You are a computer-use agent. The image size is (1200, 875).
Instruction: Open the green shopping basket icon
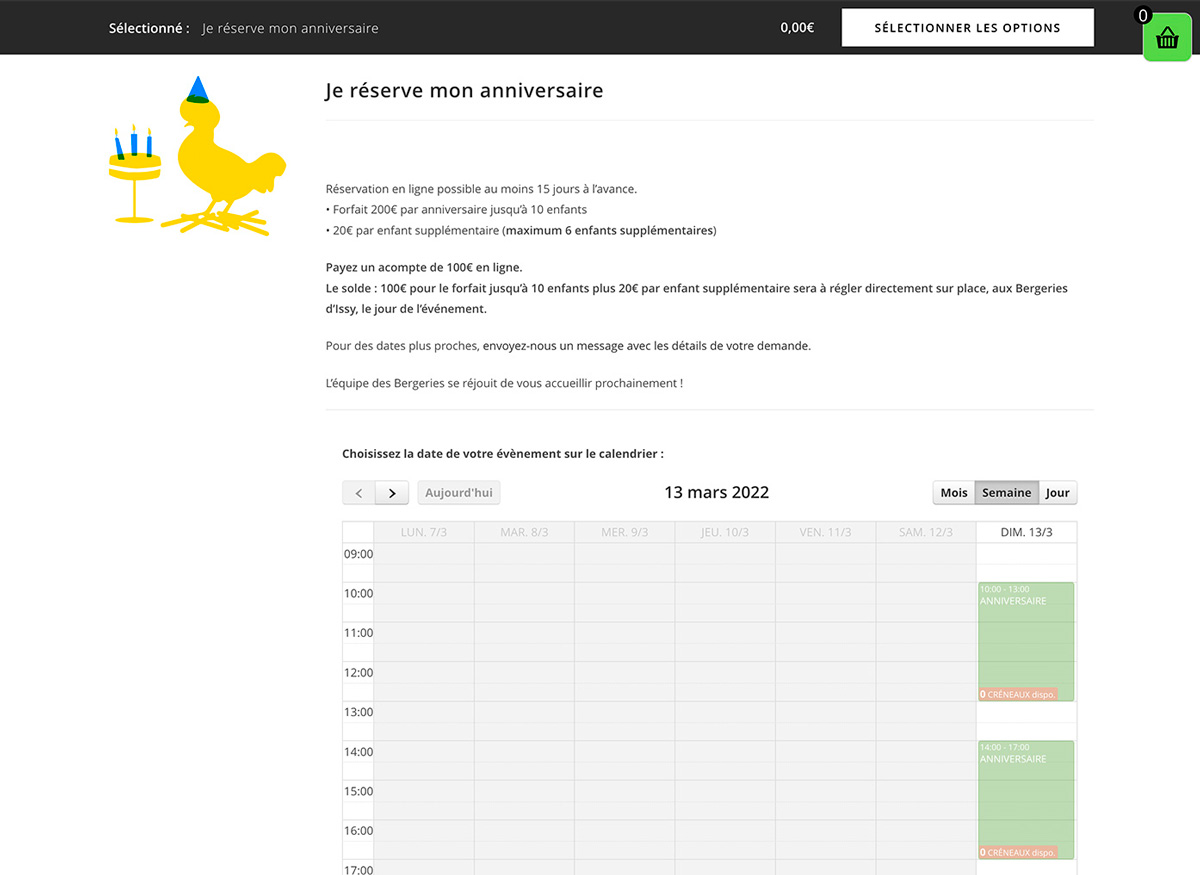click(x=1167, y=39)
